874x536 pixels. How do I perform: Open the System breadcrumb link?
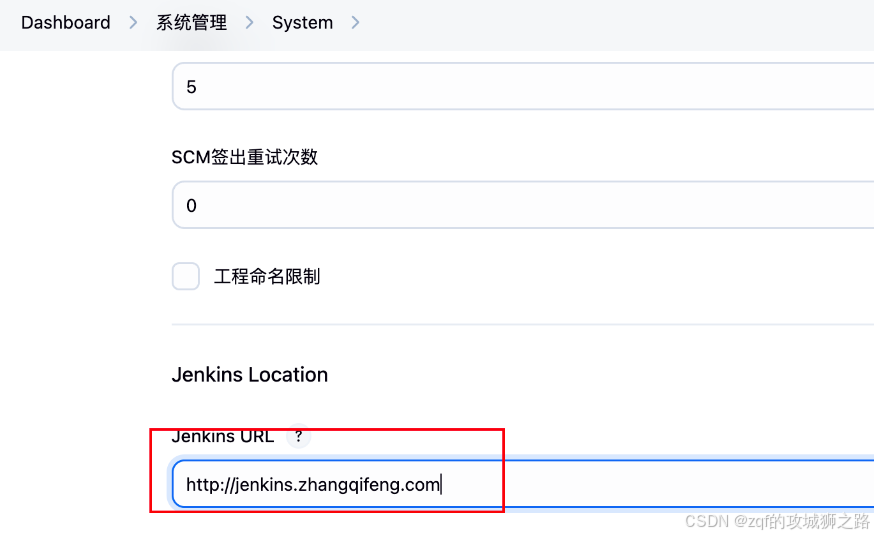tap(302, 23)
